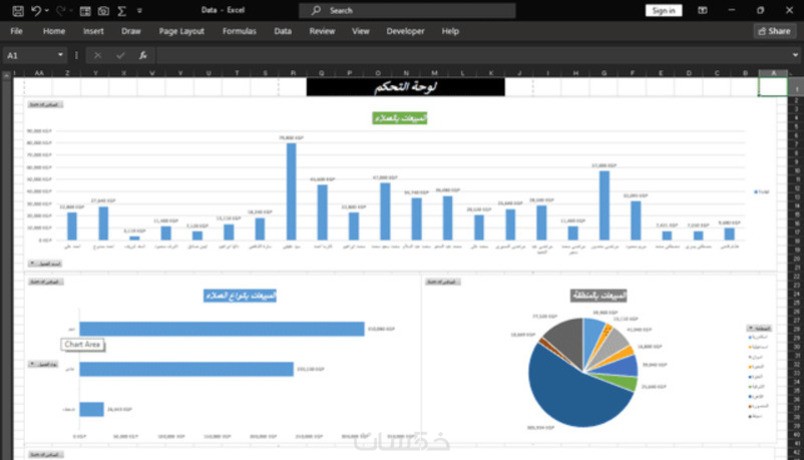Click the Insert Function fx icon
Screen dimensions: 804x460
click(143, 55)
